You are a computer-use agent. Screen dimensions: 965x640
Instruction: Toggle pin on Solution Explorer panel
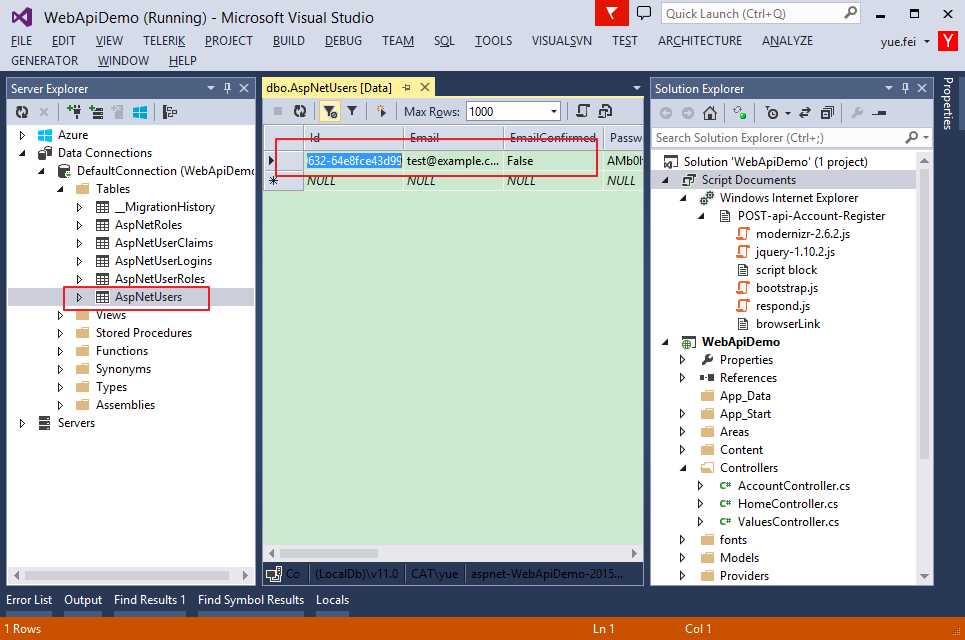(x=905, y=88)
